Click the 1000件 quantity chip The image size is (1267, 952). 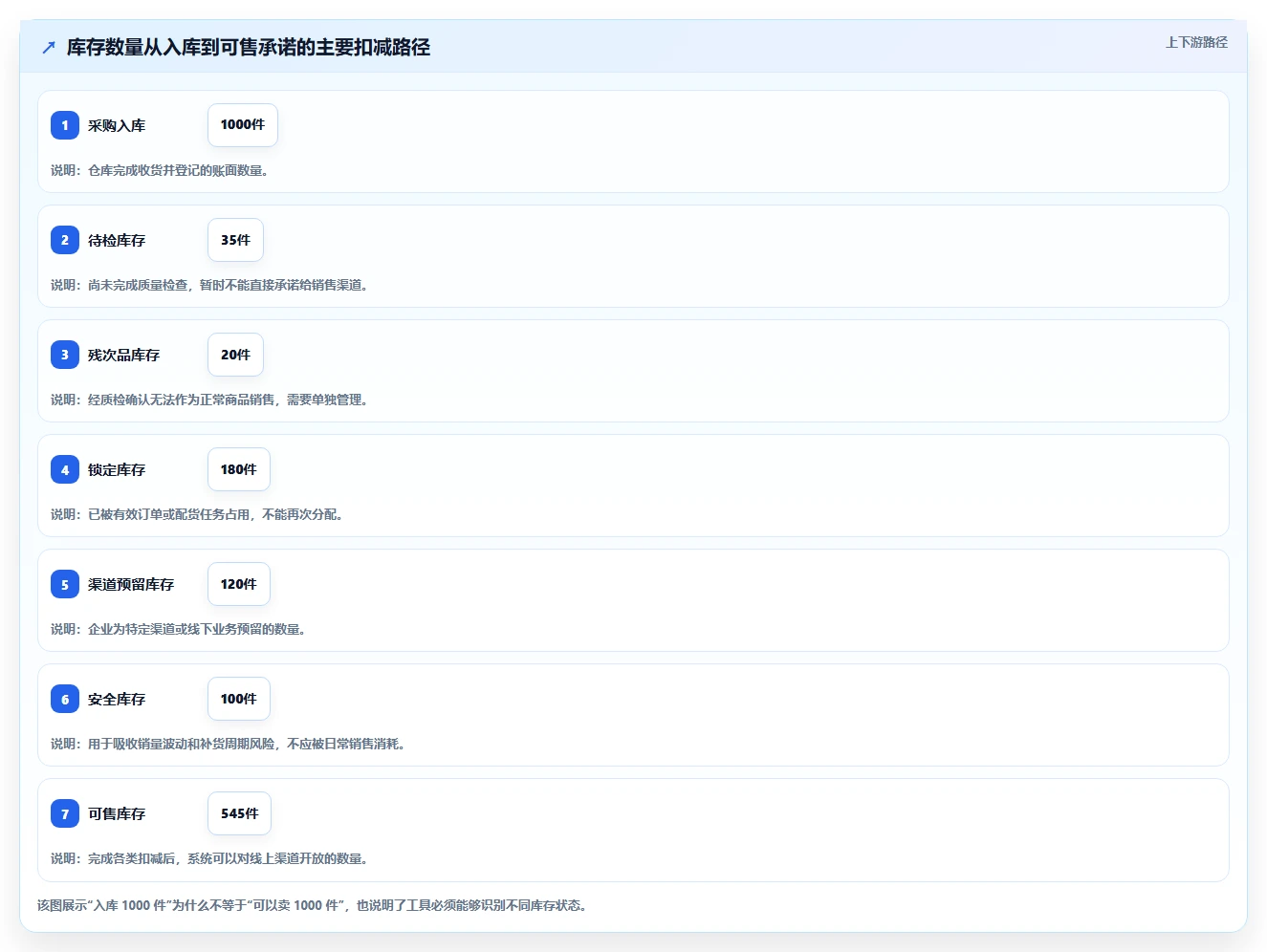(243, 125)
